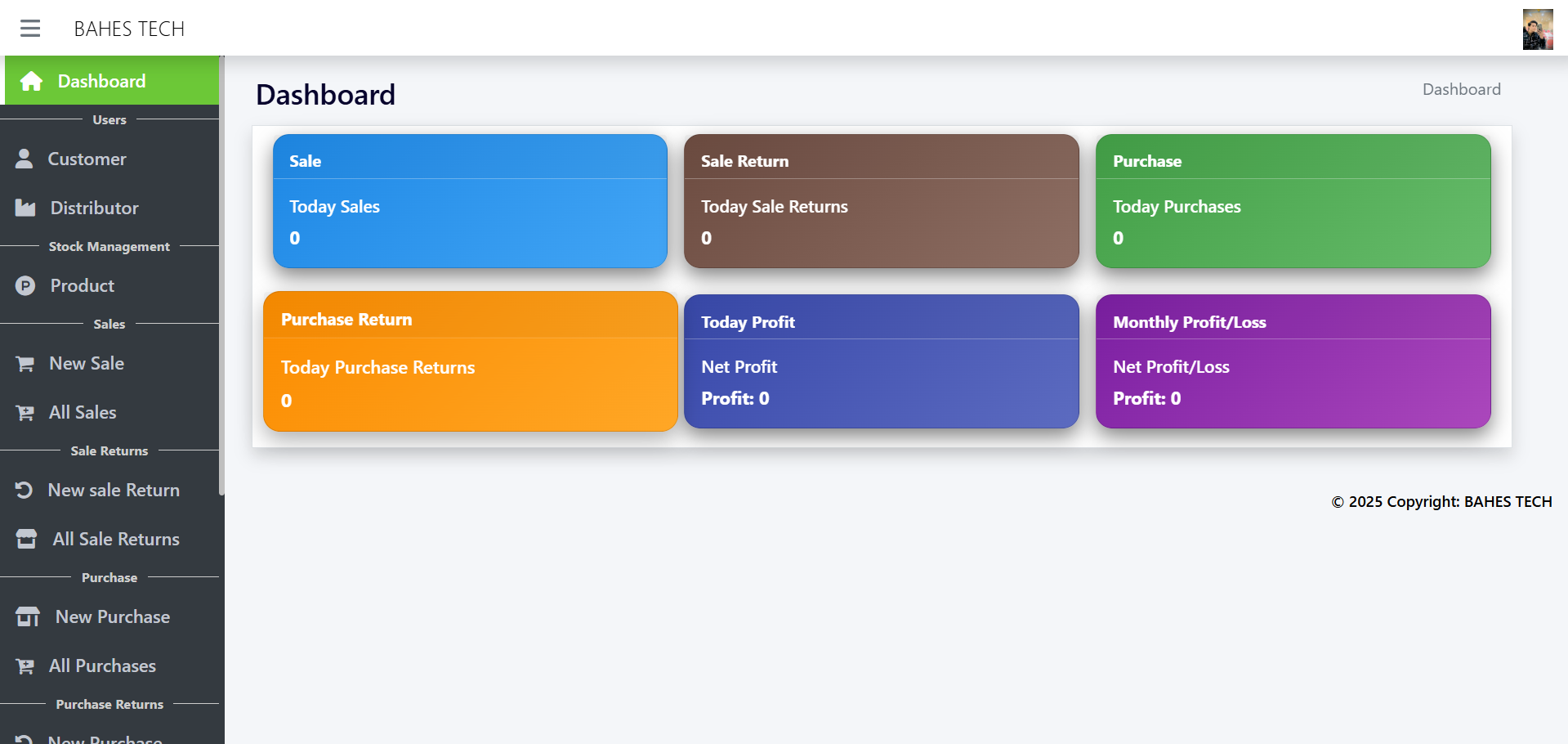The image size is (1568, 744).
Task: Select the Customer person icon
Action: (25, 159)
